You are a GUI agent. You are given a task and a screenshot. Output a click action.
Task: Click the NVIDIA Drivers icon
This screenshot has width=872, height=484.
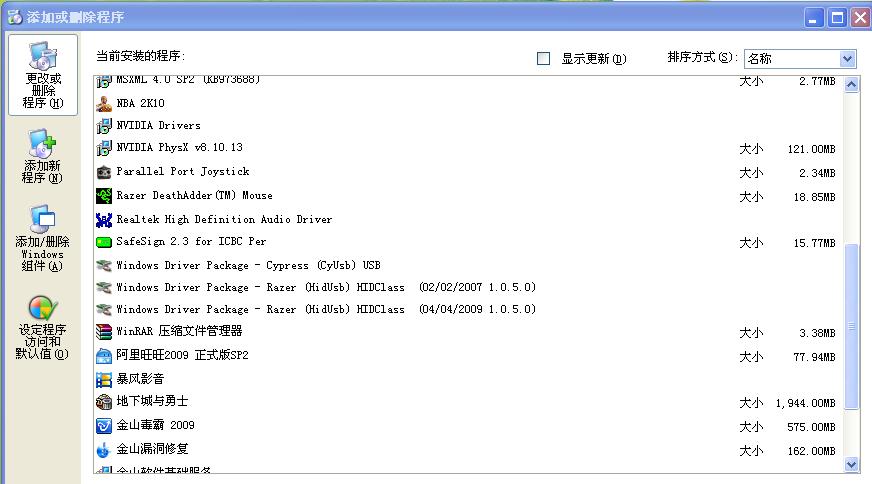pos(103,126)
